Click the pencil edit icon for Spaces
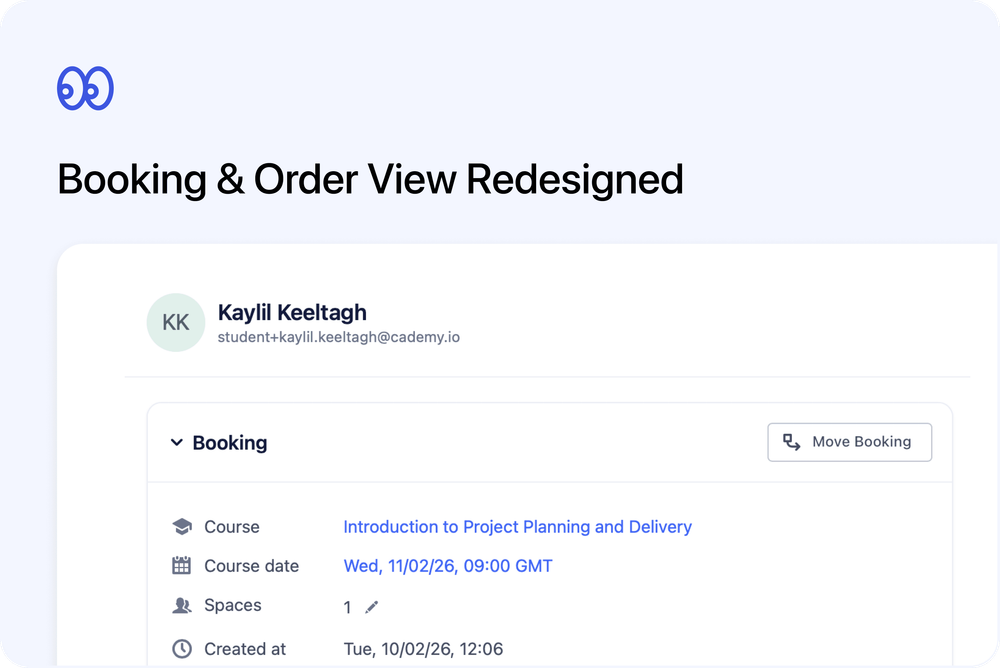The width and height of the screenshot is (1000, 668). pos(371,606)
